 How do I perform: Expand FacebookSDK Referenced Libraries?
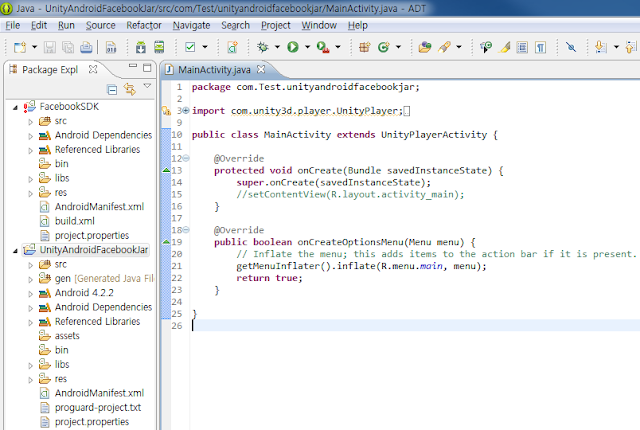tap(30, 151)
